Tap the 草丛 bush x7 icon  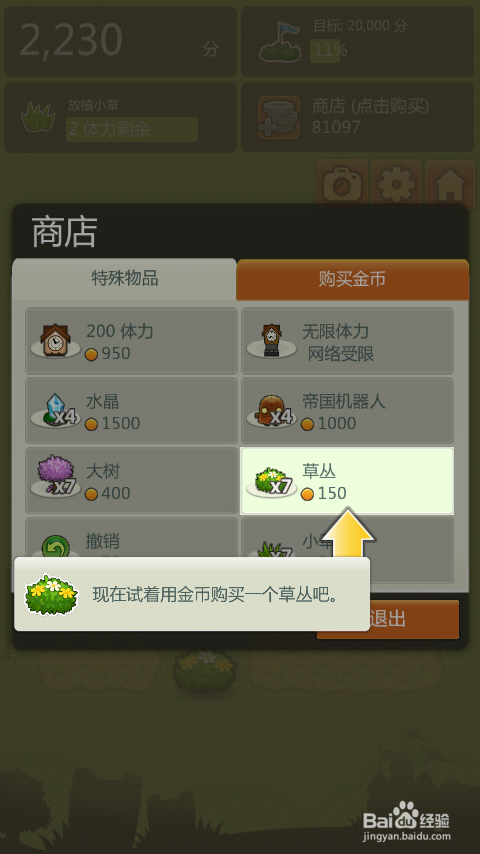point(271,480)
